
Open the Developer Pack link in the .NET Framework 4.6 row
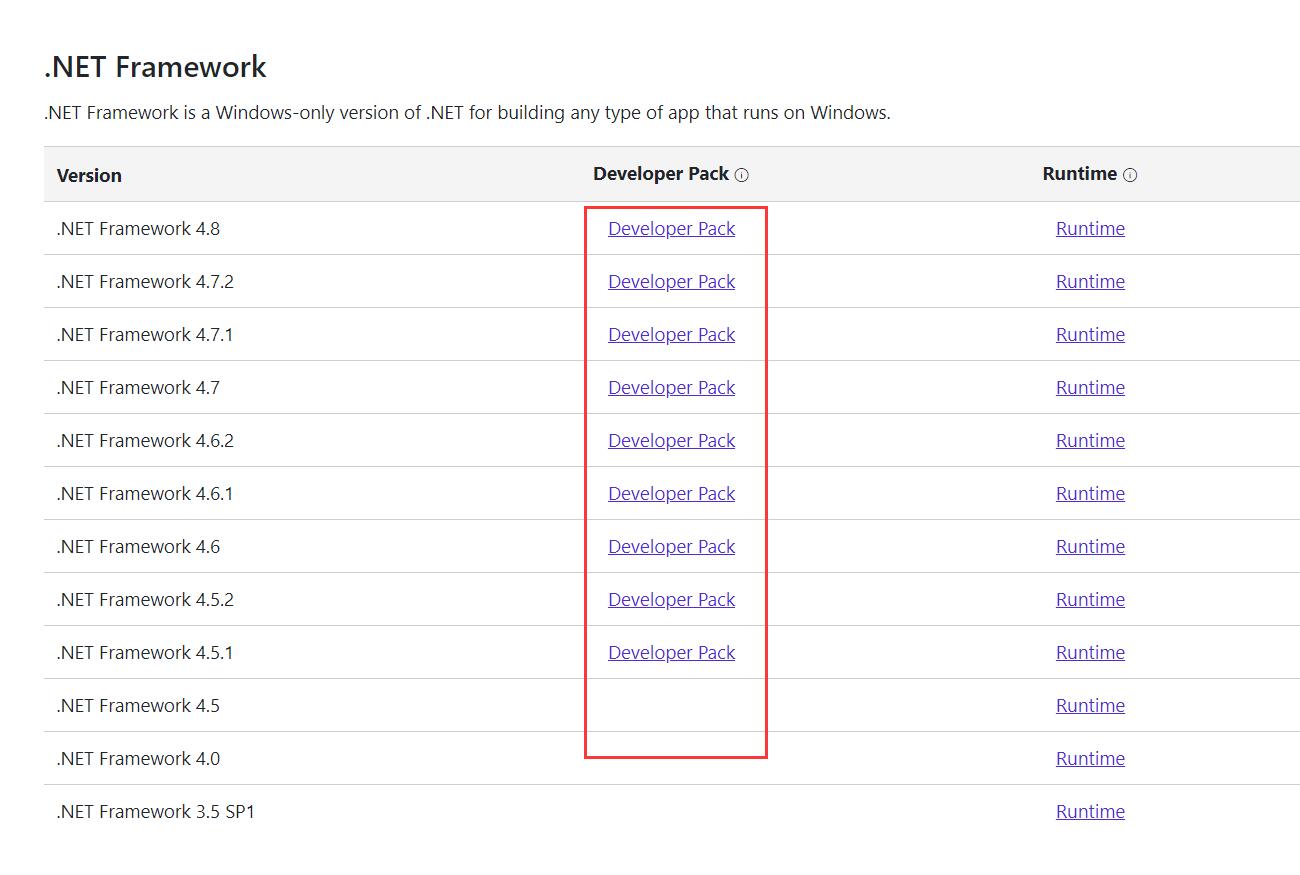click(671, 547)
